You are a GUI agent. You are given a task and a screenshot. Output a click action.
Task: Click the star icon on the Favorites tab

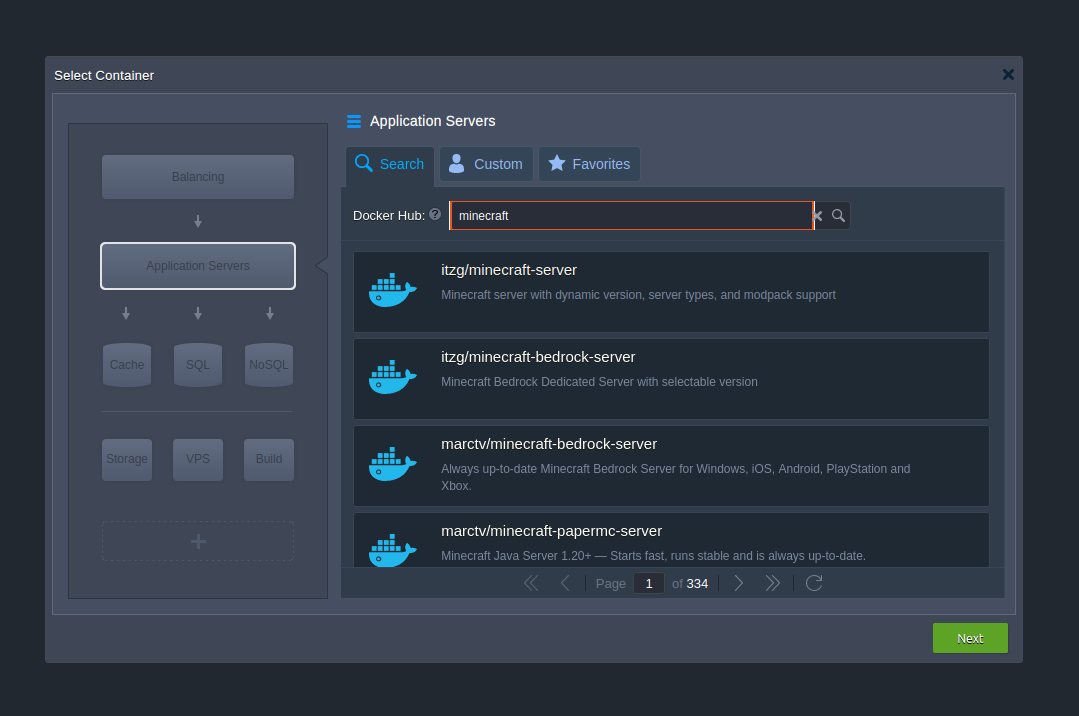pos(558,164)
